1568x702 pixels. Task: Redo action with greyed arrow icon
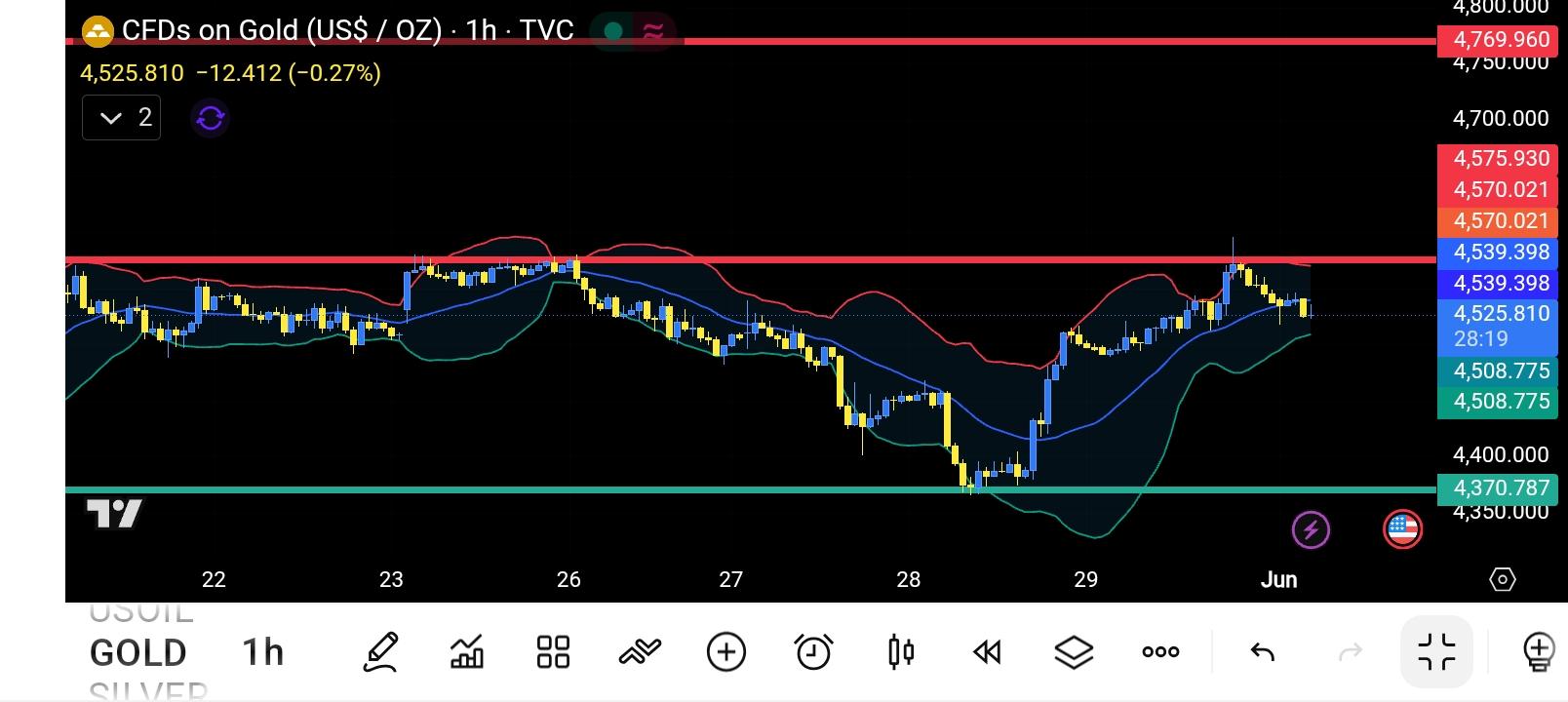[x=1351, y=651]
